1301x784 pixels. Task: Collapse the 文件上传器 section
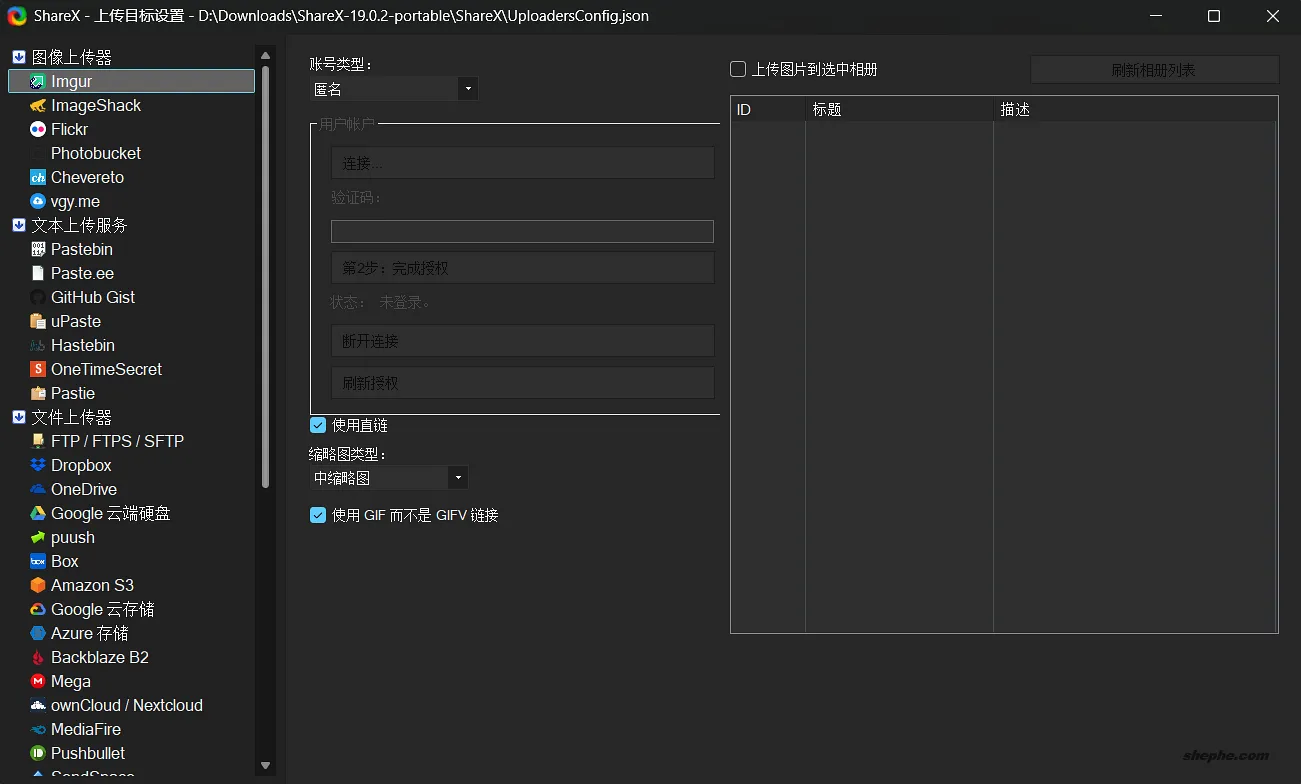[x=17, y=417]
